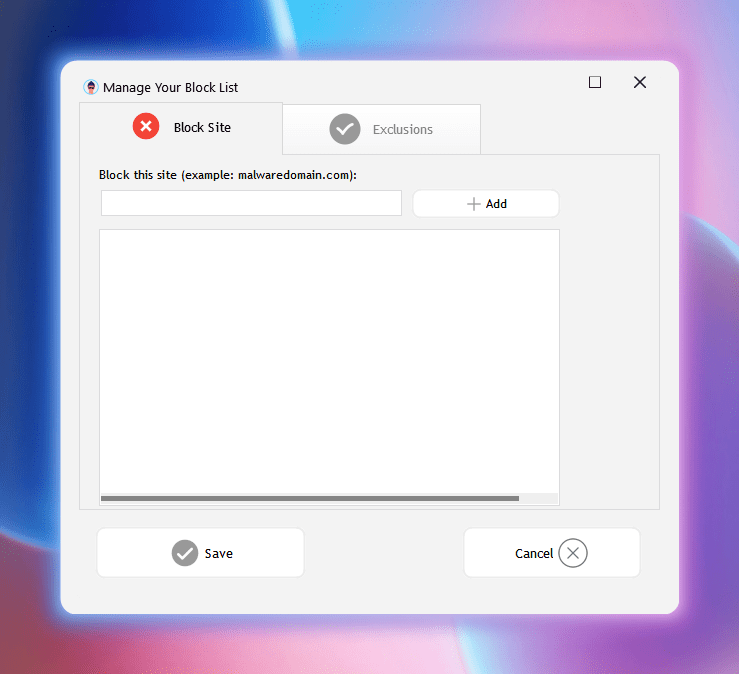Click the "Manage Your Block List" title text

pyautogui.click(x=171, y=88)
